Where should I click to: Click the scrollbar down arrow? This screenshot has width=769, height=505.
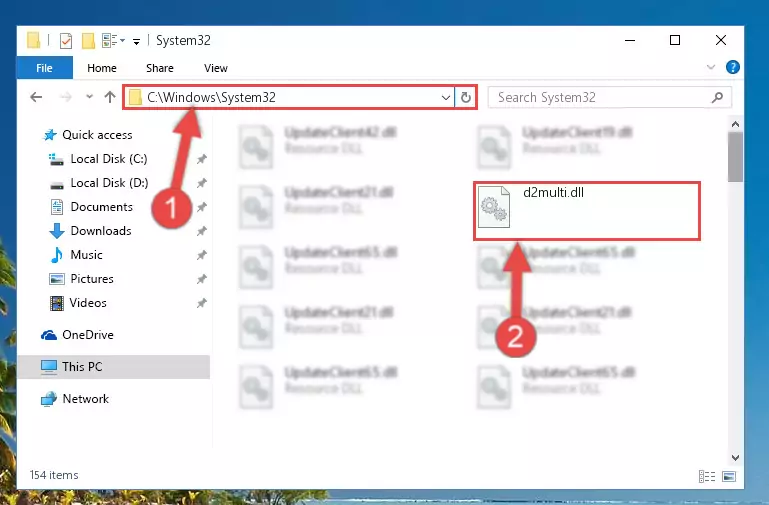[x=735, y=458]
